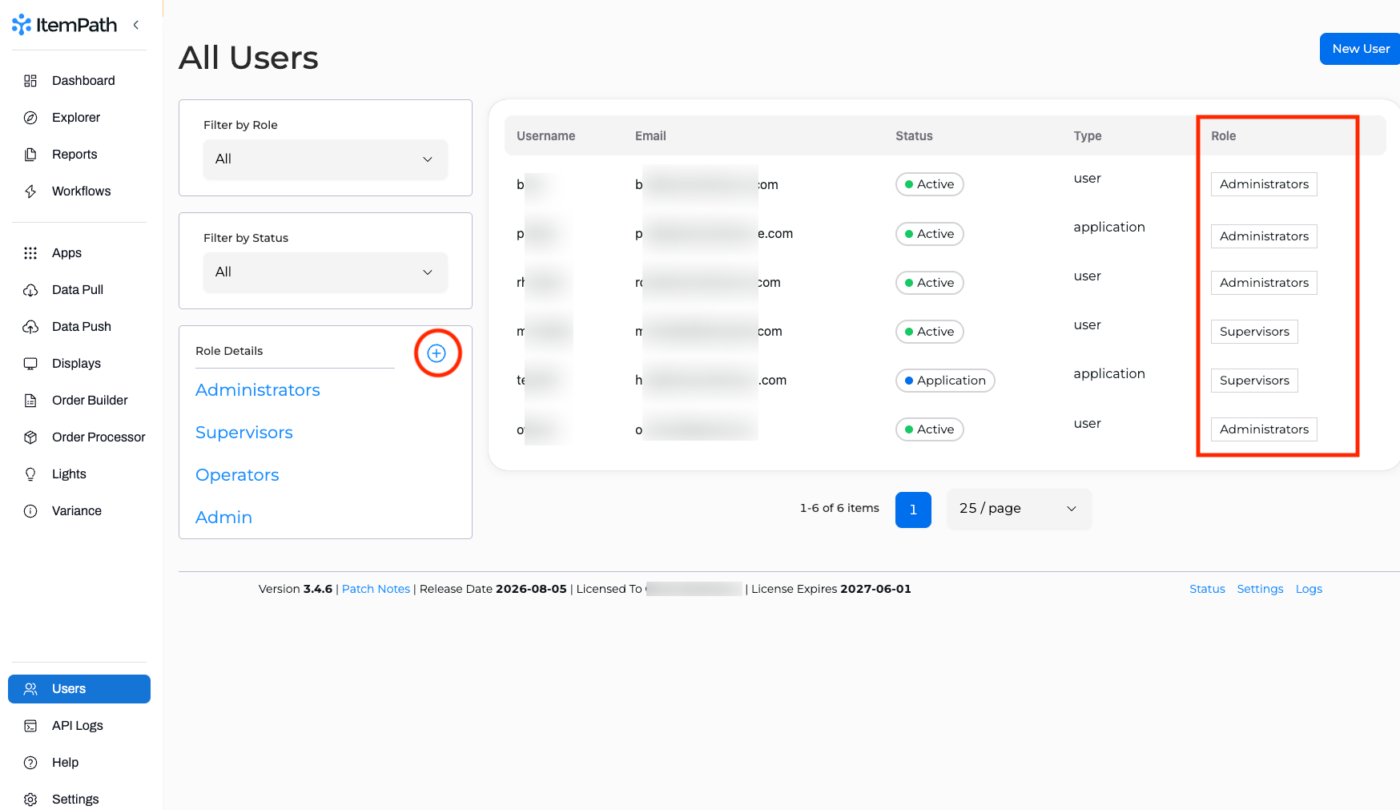The height and width of the screenshot is (810, 1400).
Task: Open the Order Builder page
Action: click(90, 401)
